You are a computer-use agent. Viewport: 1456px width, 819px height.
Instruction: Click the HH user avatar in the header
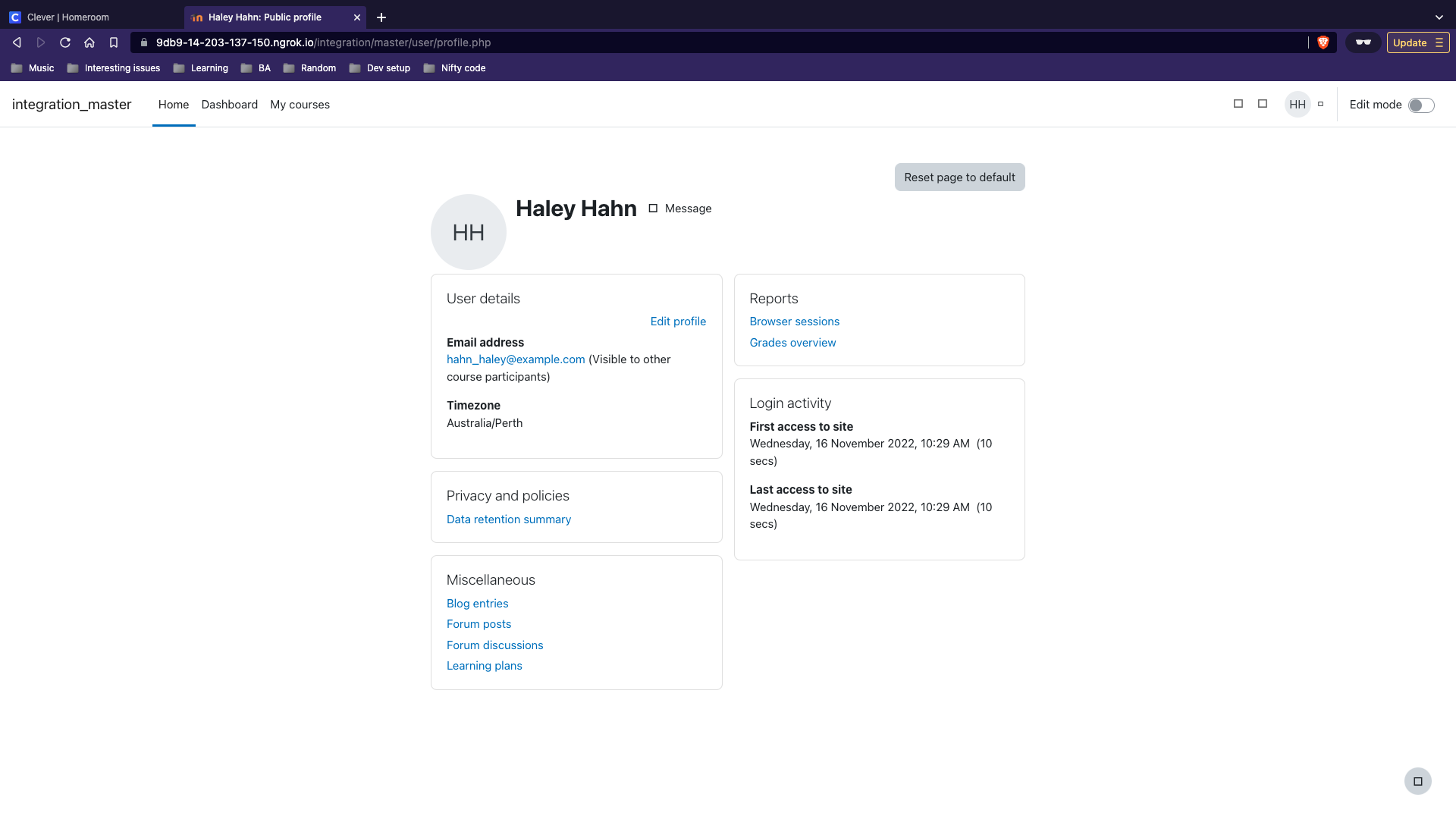(1298, 105)
